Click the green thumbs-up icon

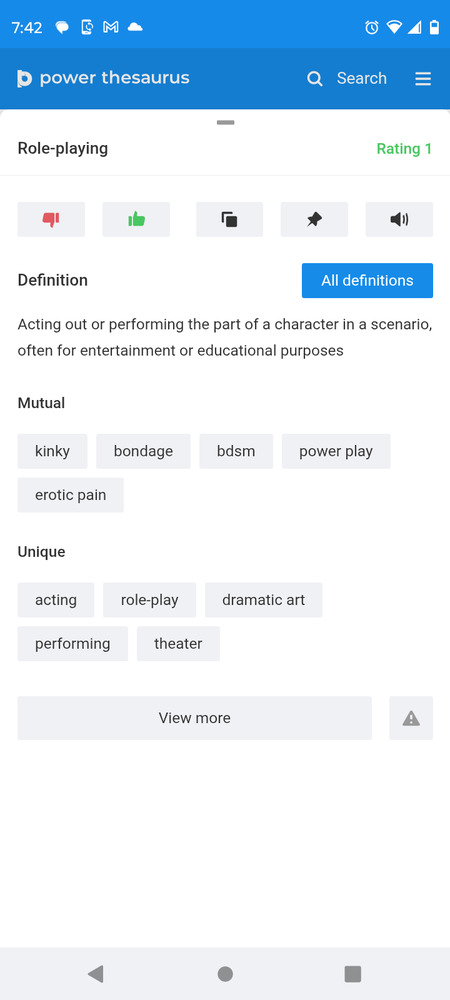(136, 219)
